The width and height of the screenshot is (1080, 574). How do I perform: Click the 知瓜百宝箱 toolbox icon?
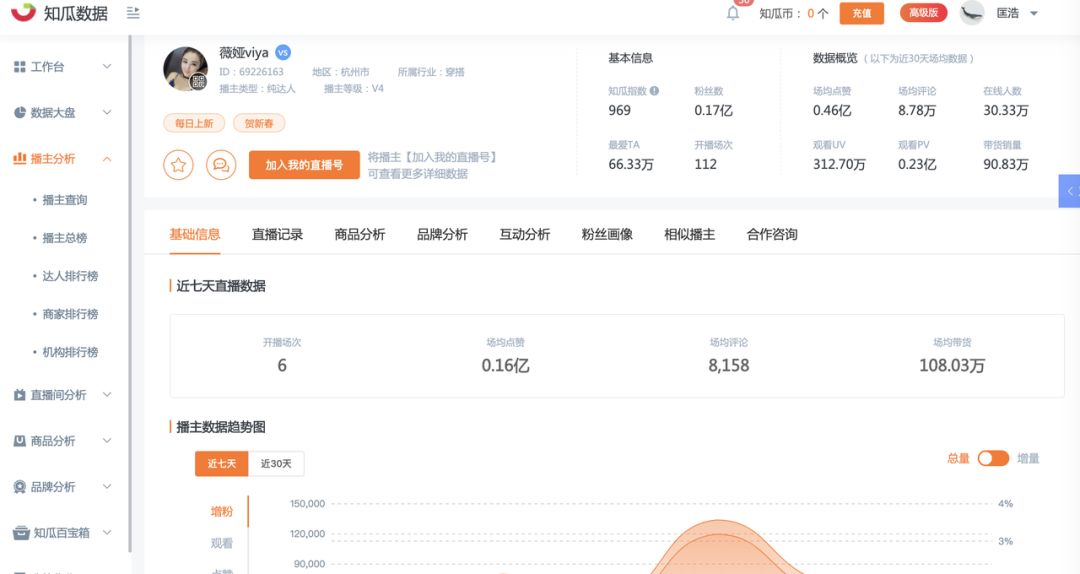[21, 533]
